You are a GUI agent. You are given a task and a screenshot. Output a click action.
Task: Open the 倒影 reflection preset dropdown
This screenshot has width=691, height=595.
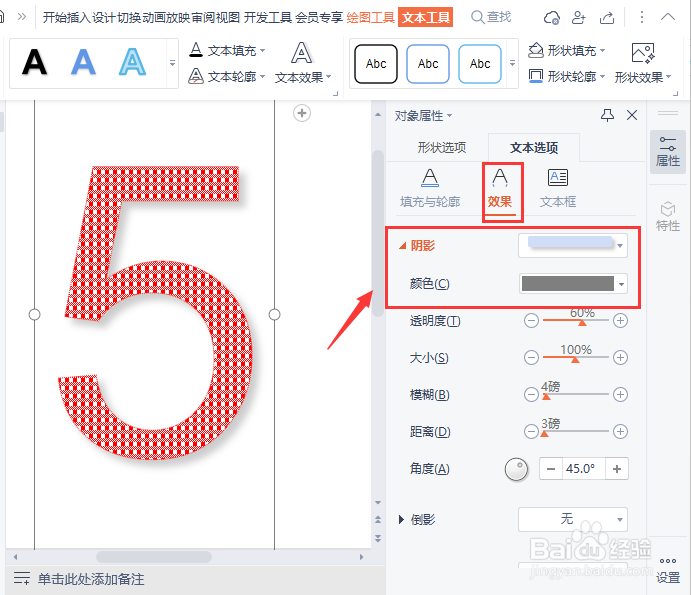coord(573,520)
